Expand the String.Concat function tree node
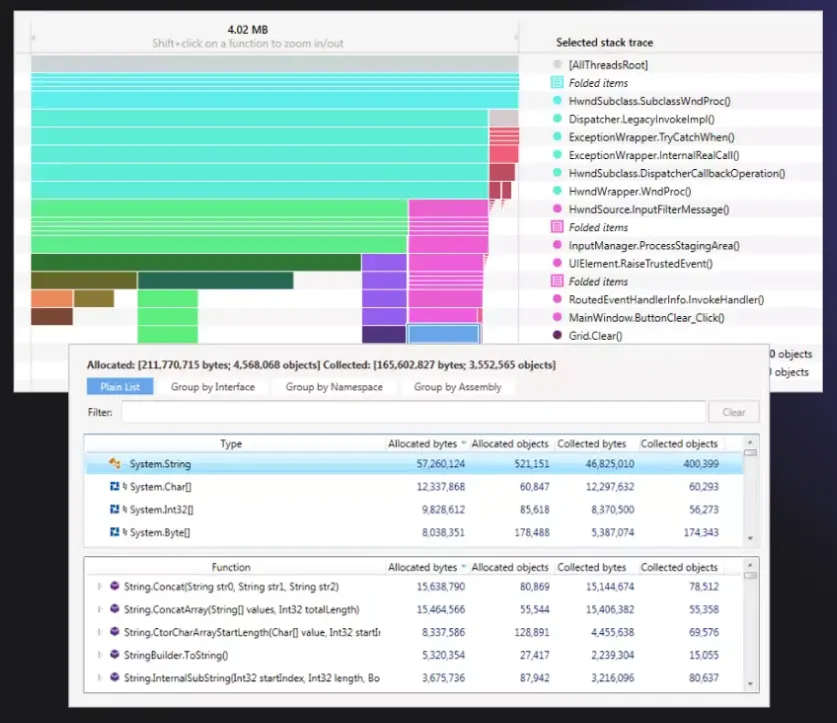Image resolution: width=837 pixels, height=723 pixels. tap(99, 586)
